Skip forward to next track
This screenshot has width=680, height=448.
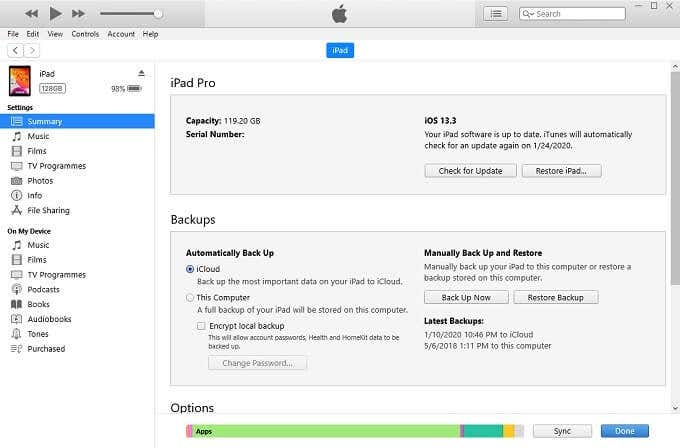tap(78, 13)
